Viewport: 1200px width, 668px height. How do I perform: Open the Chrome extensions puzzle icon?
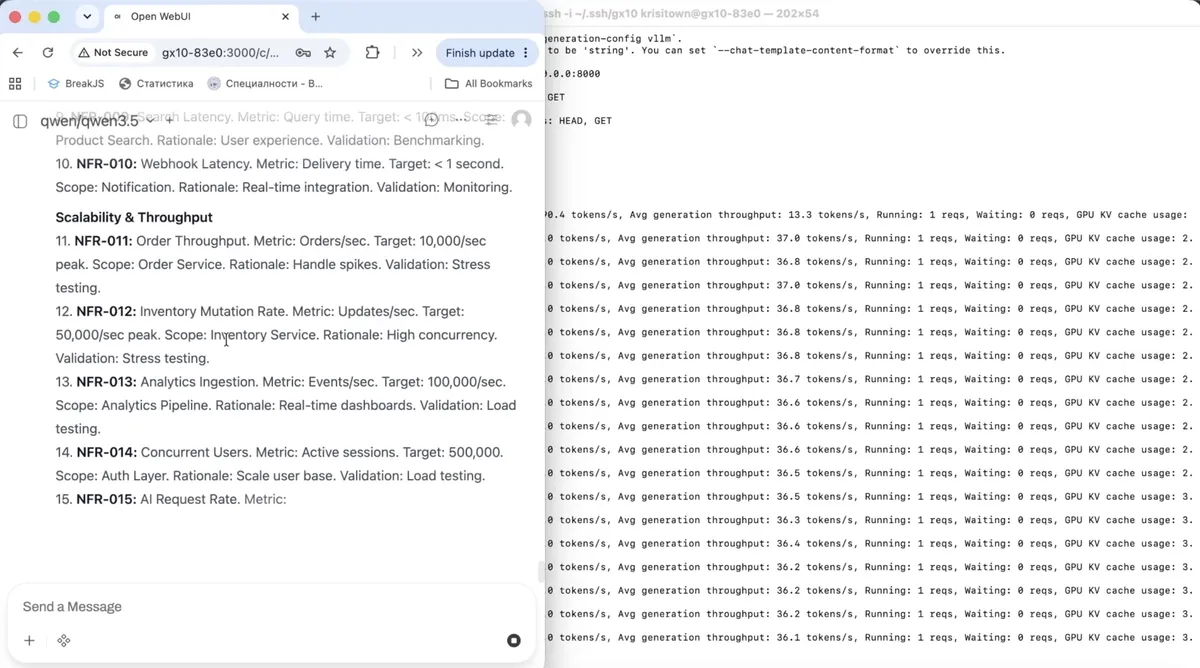point(373,53)
